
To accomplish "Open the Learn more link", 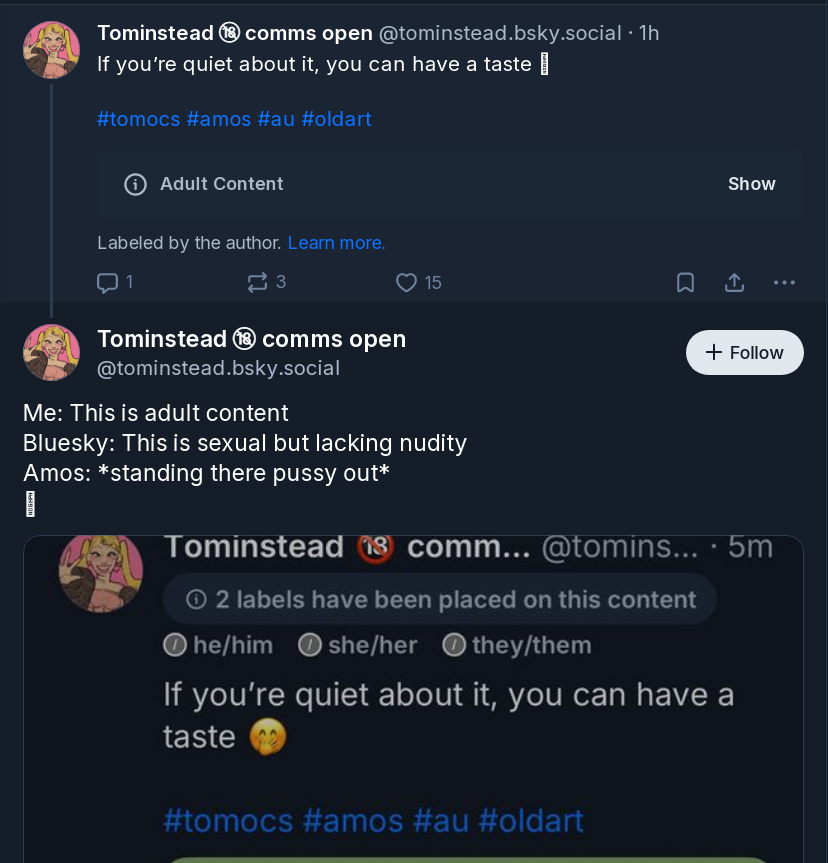I will tap(336, 243).
